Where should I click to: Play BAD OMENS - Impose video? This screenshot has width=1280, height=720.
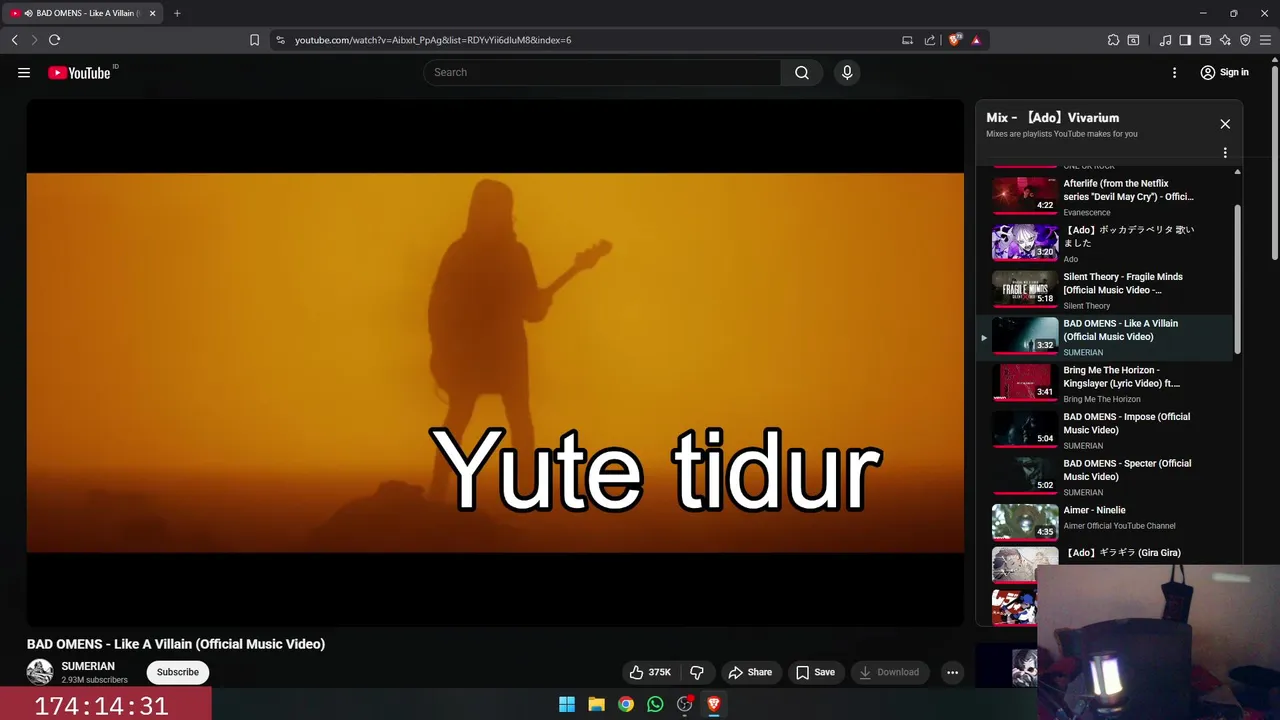(x=1105, y=430)
